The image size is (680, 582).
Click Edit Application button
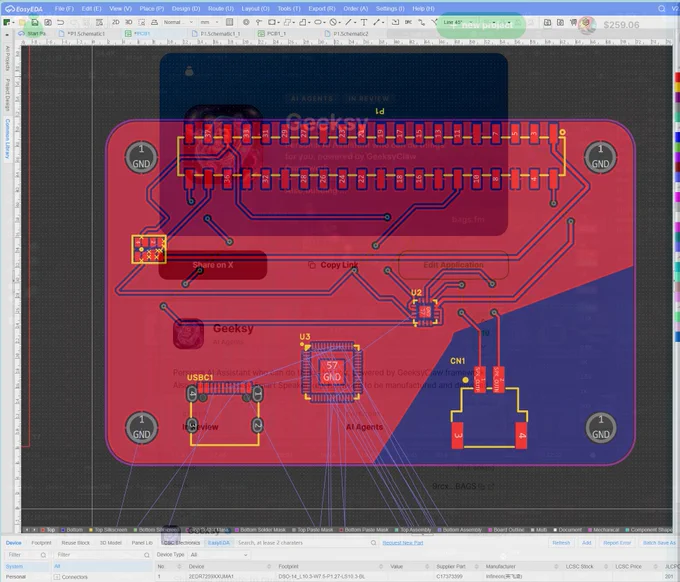[x=453, y=265]
